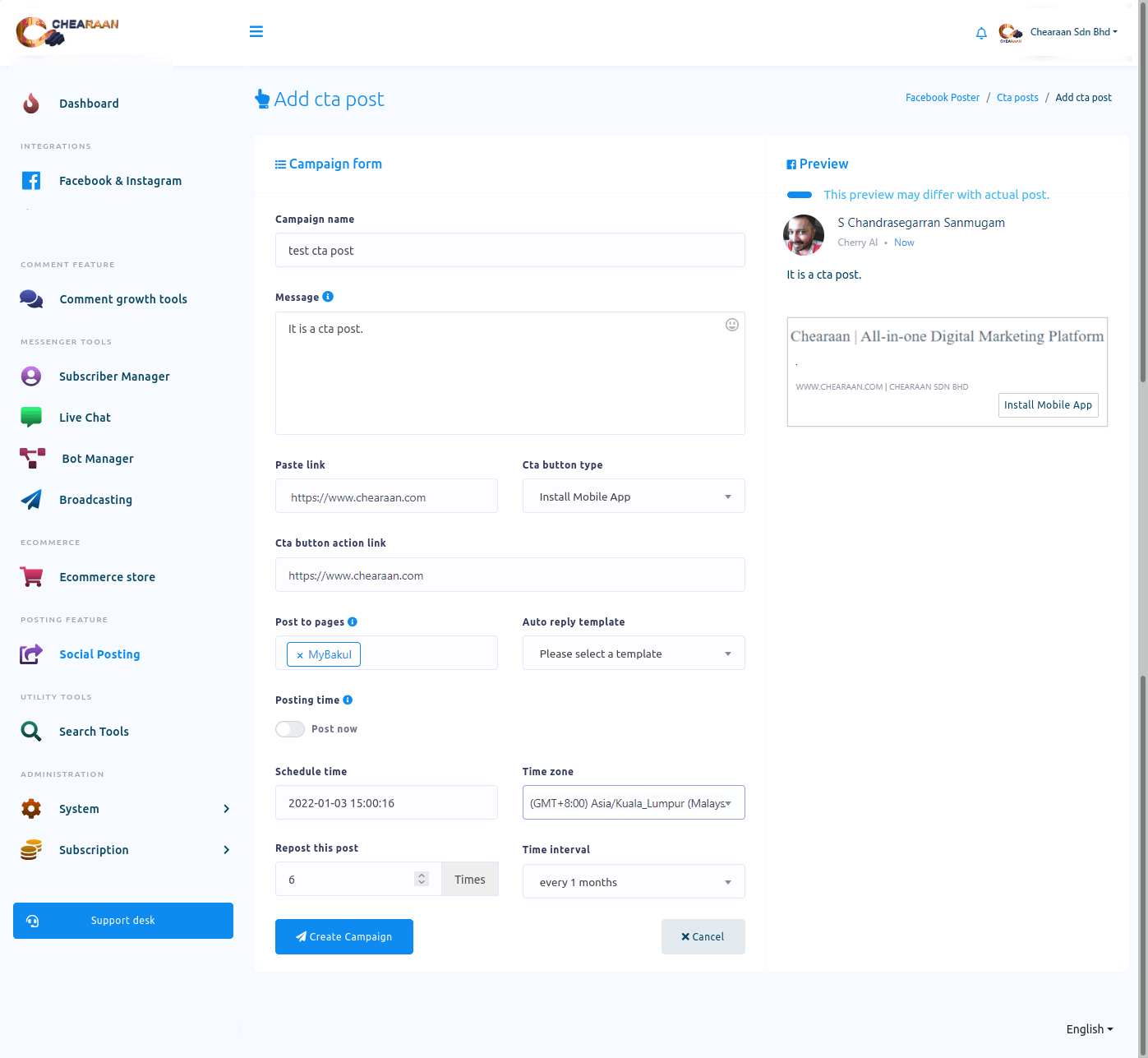The height and width of the screenshot is (1058, 1148).
Task: Remove the MyBakul page tag
Action: coord(300,655)
